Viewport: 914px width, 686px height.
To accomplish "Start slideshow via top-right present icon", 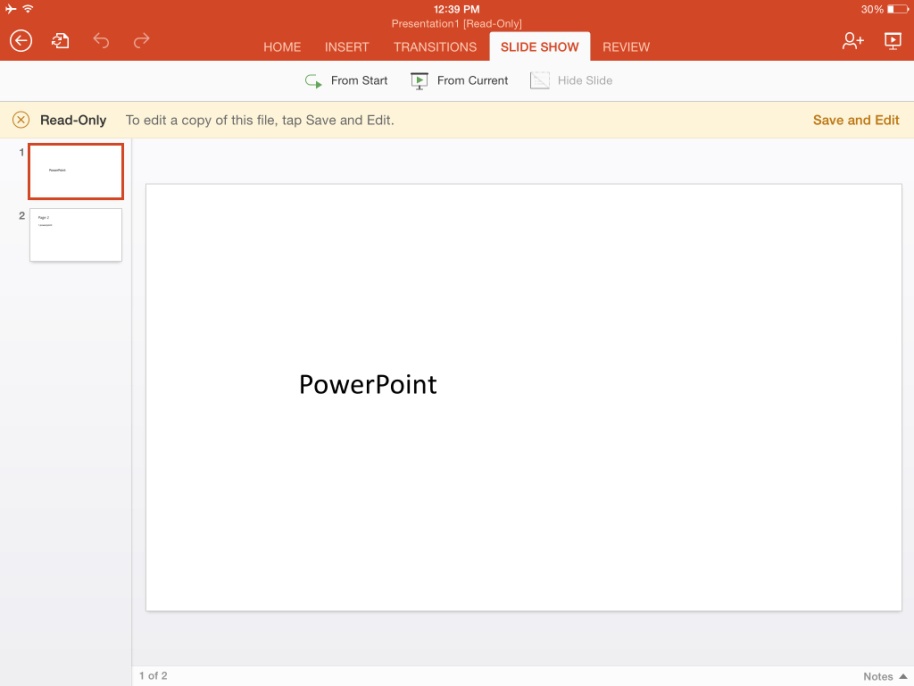I will [x=892, y=41].
